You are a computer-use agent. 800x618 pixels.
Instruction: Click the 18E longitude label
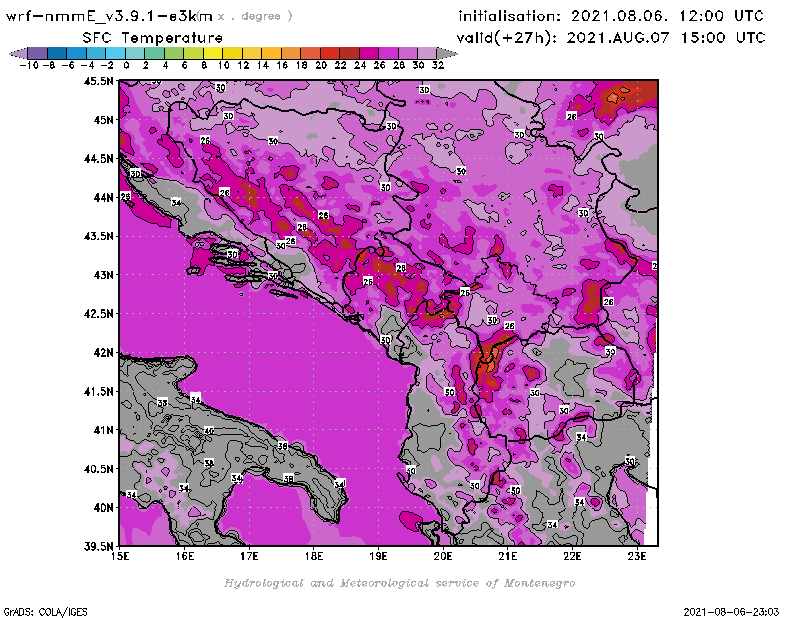[314, 556]
